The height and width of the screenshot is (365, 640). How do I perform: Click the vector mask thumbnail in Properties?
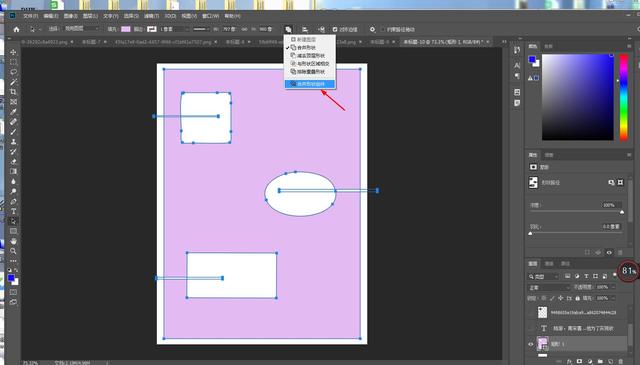pyautogui.click(x=533, y=182)
